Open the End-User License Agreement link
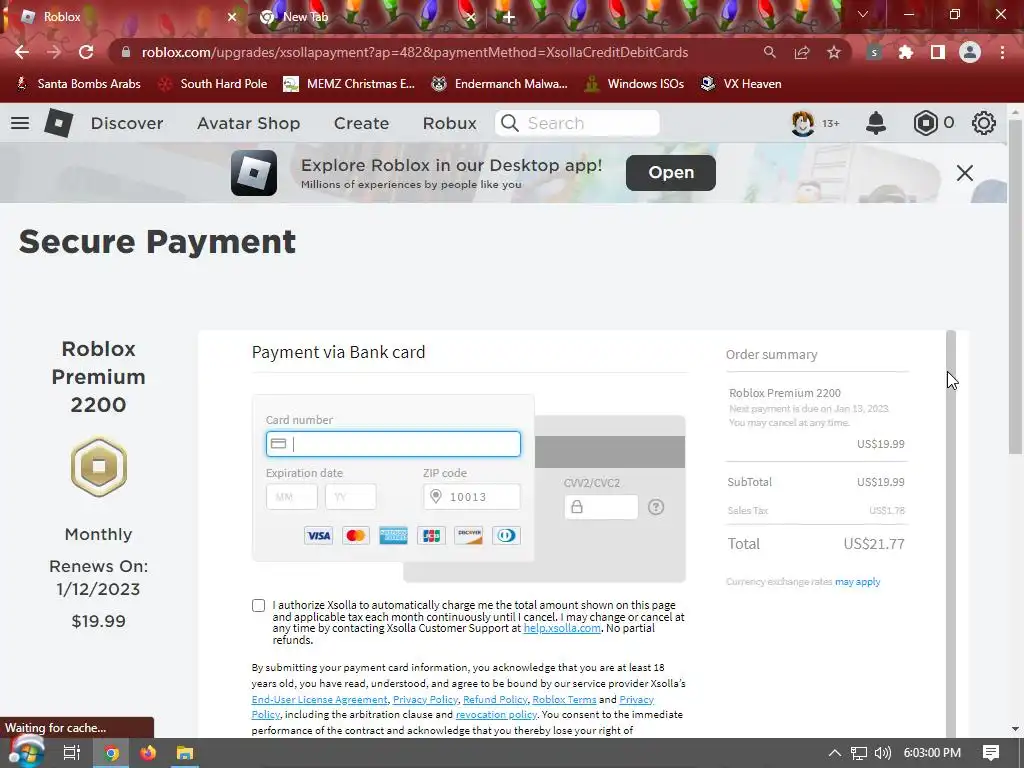Image resolution: width=1024 pixels, height=768 pixels. 319,699
